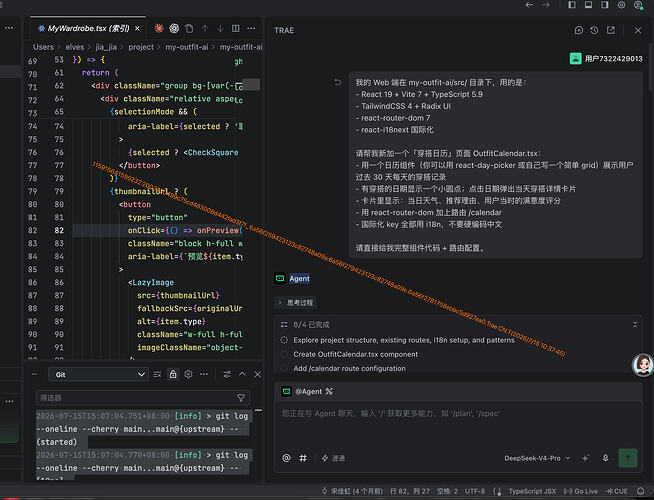Click the panel position switch icon

pyautogui.click(x=227, y=374)
